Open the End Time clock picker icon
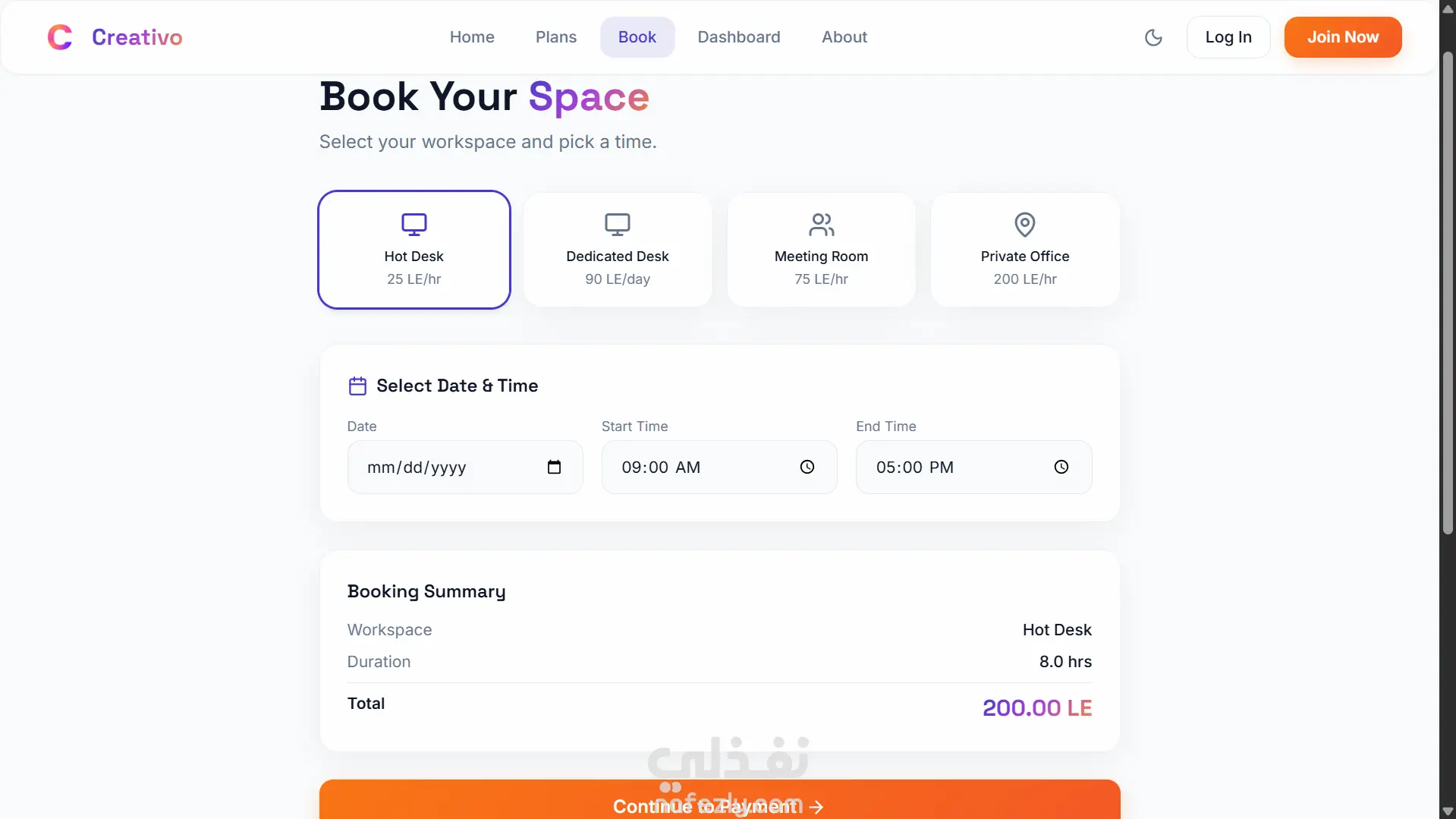 [1061, 467]
